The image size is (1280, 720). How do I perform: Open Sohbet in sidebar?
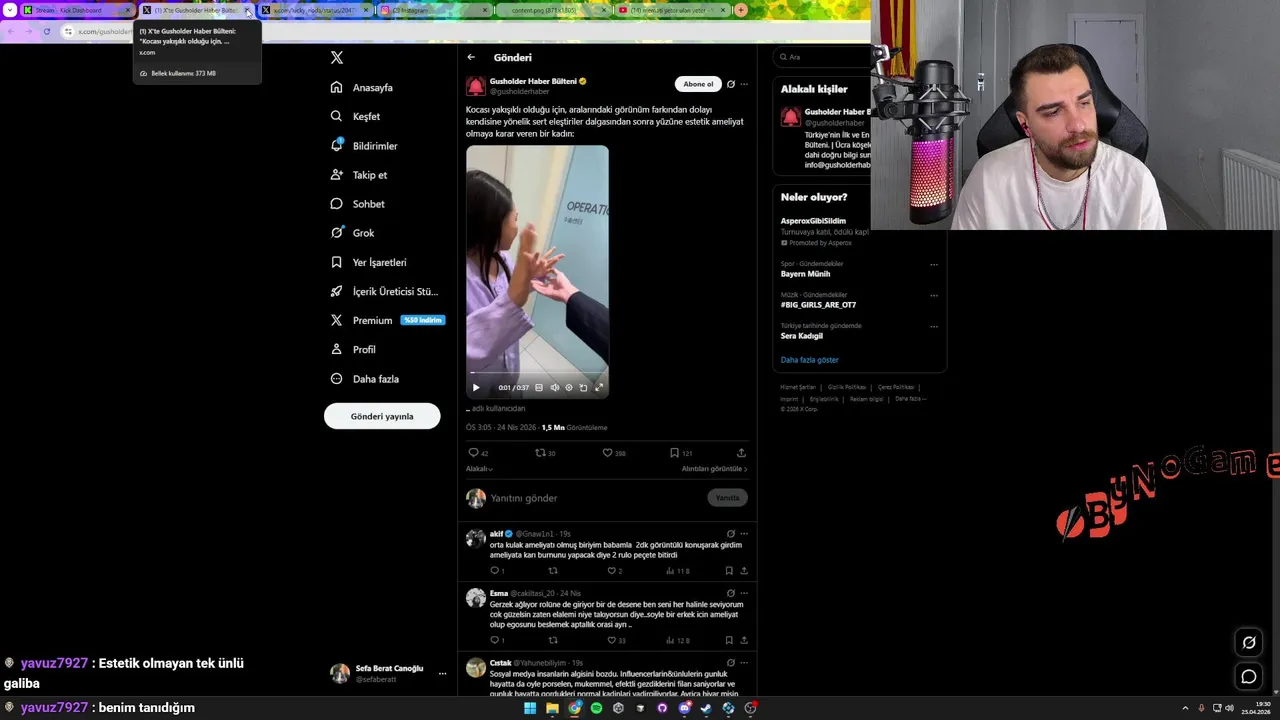tap(357, 204)
